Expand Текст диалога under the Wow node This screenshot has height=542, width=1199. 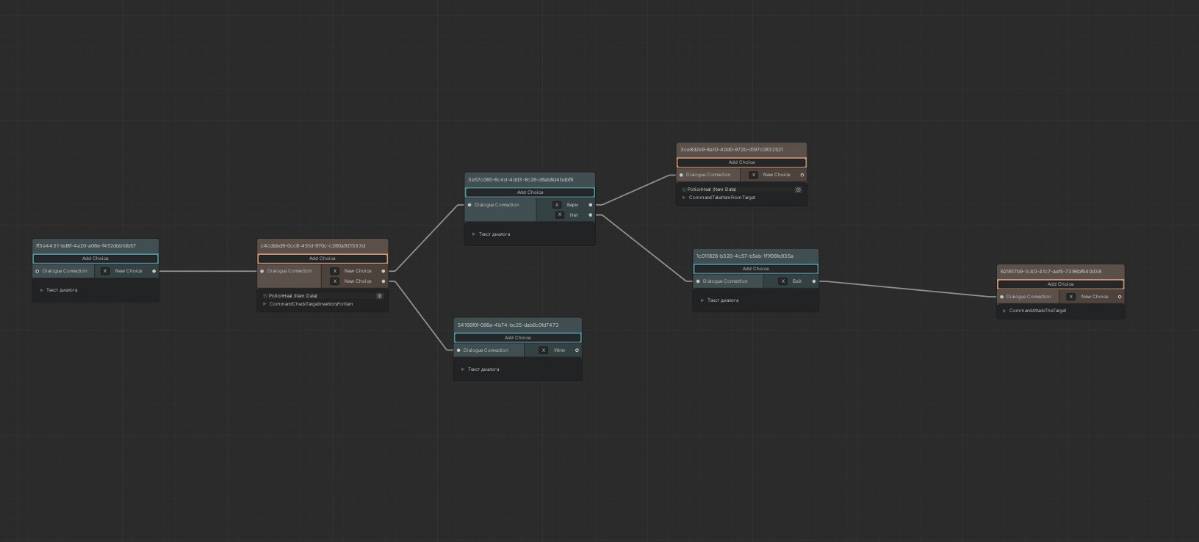coord(462,369)
